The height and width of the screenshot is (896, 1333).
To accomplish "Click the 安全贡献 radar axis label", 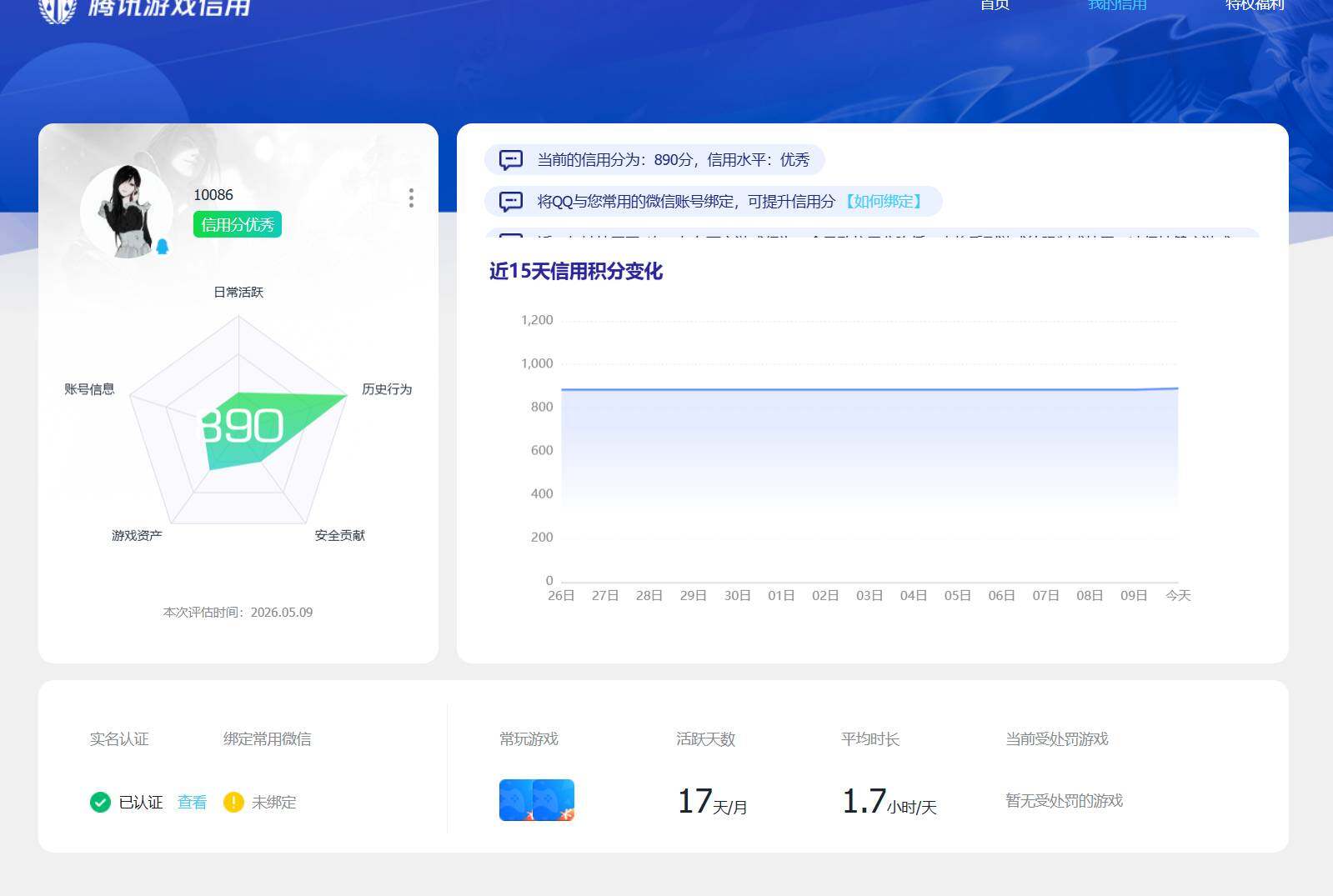I will point(339,535).
